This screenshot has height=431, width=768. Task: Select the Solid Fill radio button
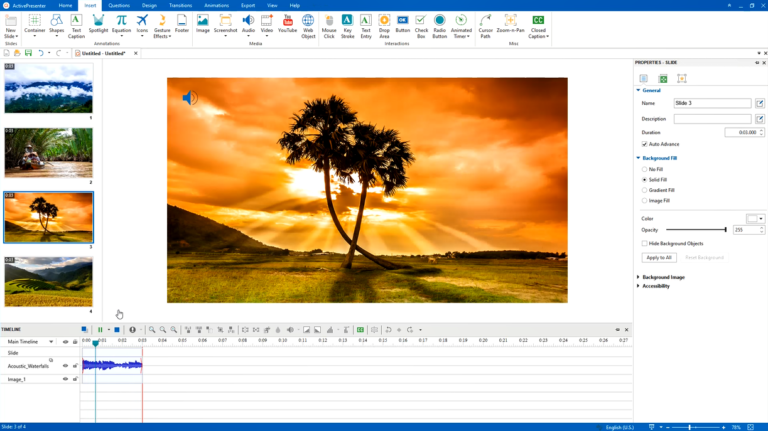tap(645, 180)
